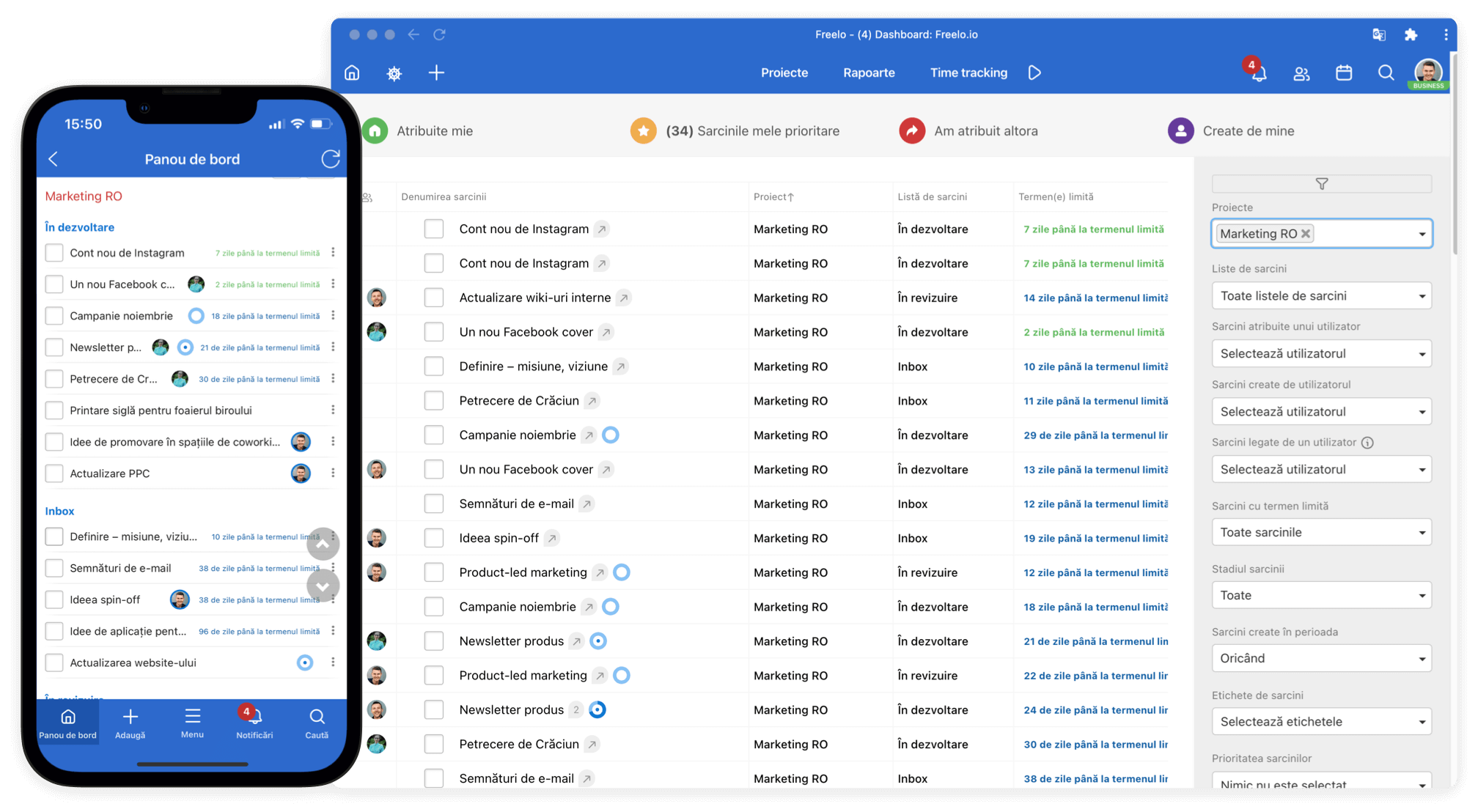This screenshot has width=1478, height=812.
Task: Tap Caută in phone bottom bar
Action: tap(317, 723)
